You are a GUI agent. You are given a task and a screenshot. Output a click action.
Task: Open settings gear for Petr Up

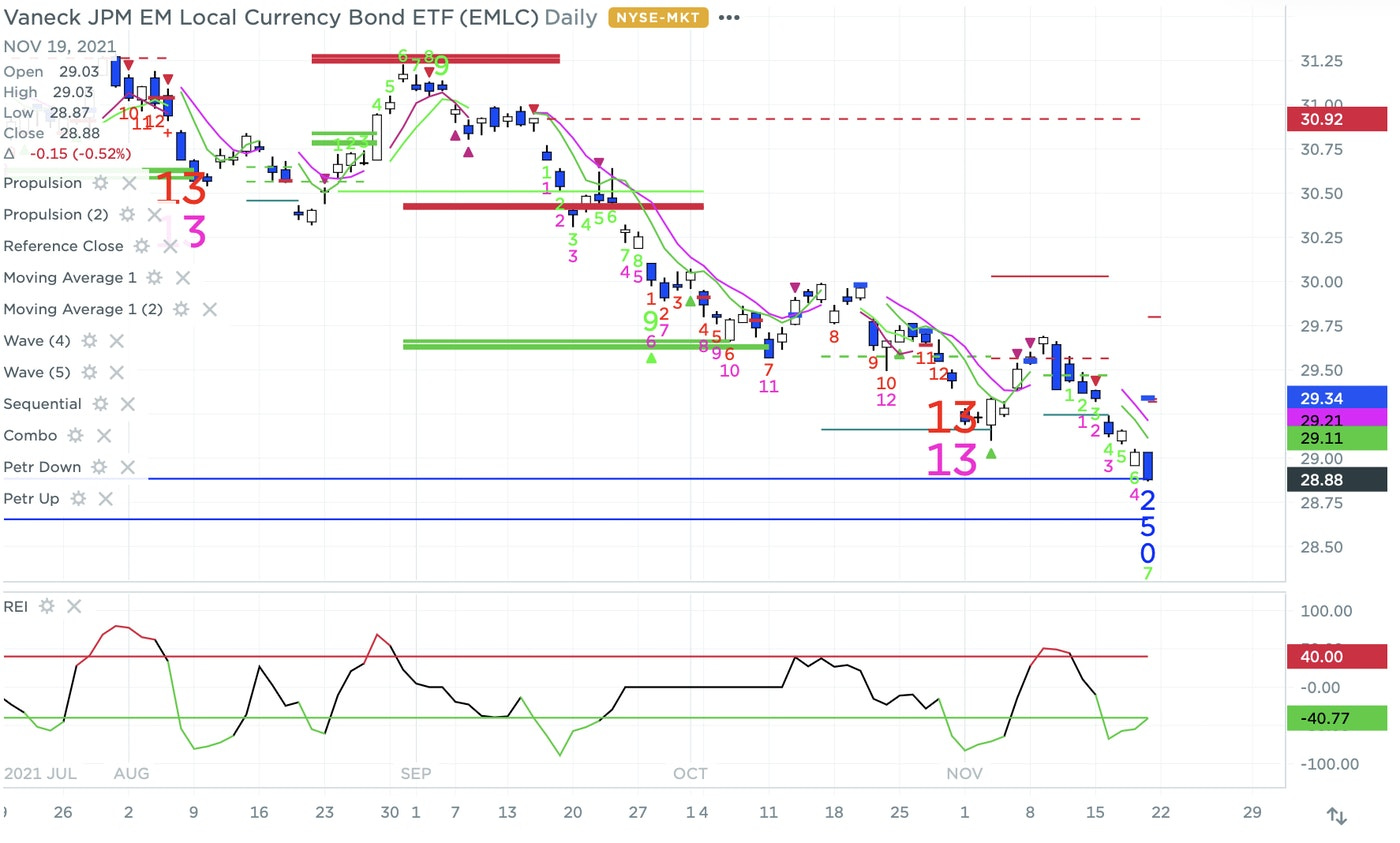tap(78, 499)
